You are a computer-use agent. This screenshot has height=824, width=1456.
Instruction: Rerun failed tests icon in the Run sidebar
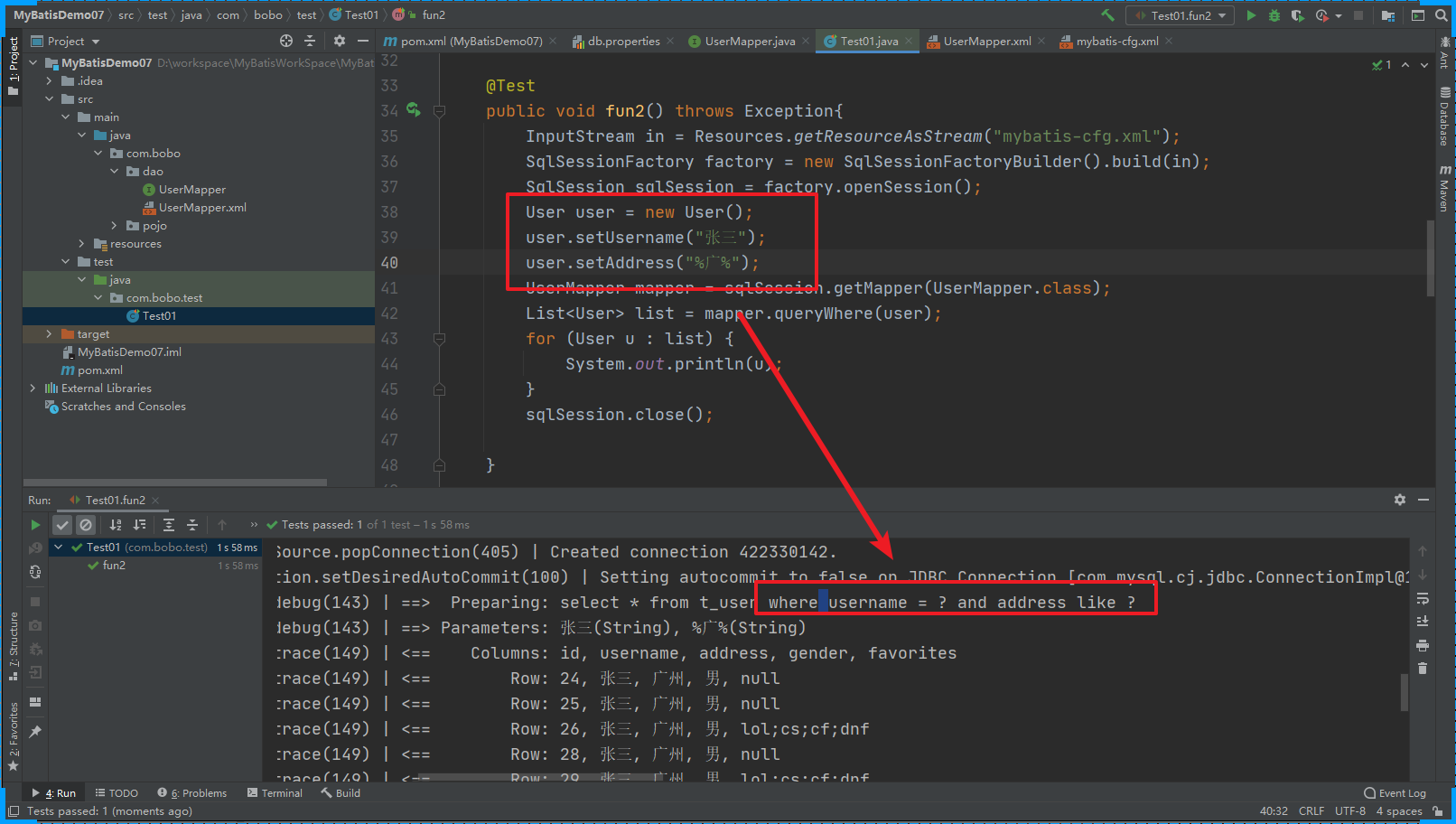click(x=35, y=548)
